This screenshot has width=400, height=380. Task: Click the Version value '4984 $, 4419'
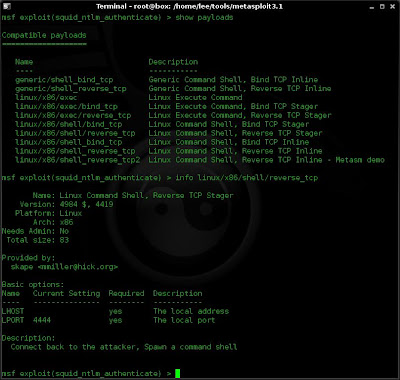click(x=86, y=204)
